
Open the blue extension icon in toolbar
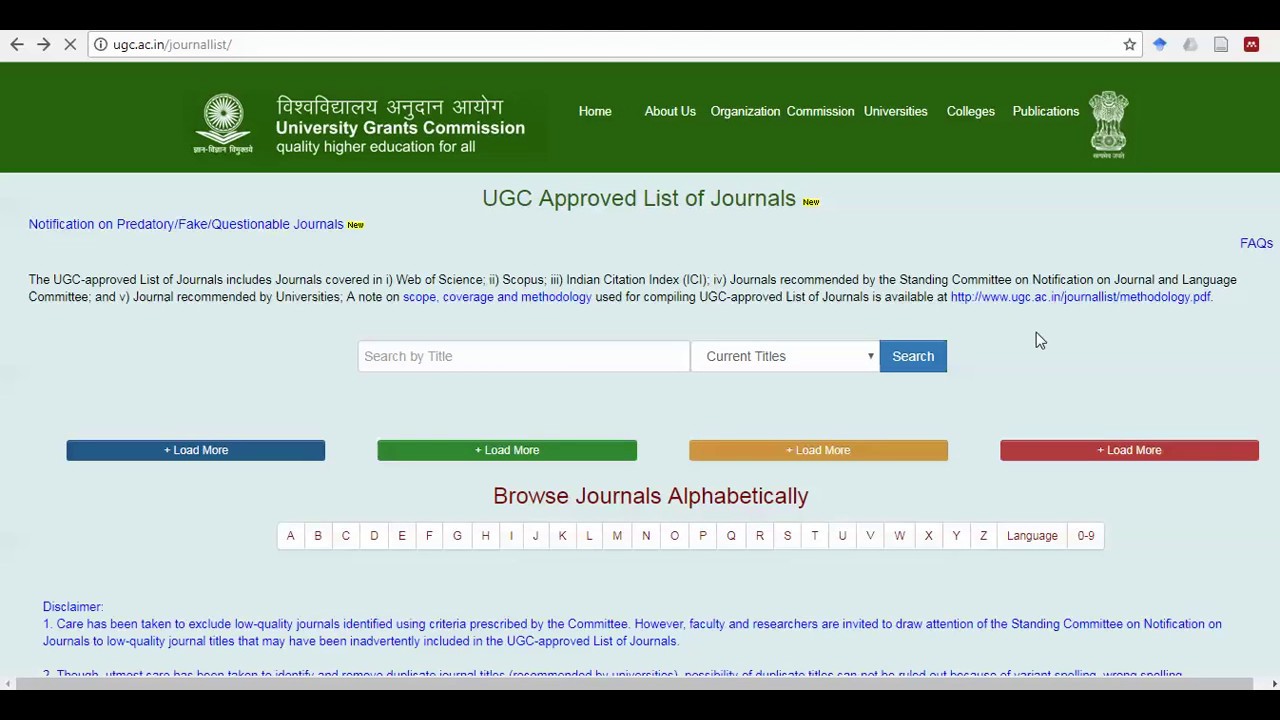(x=1160, y=44)
